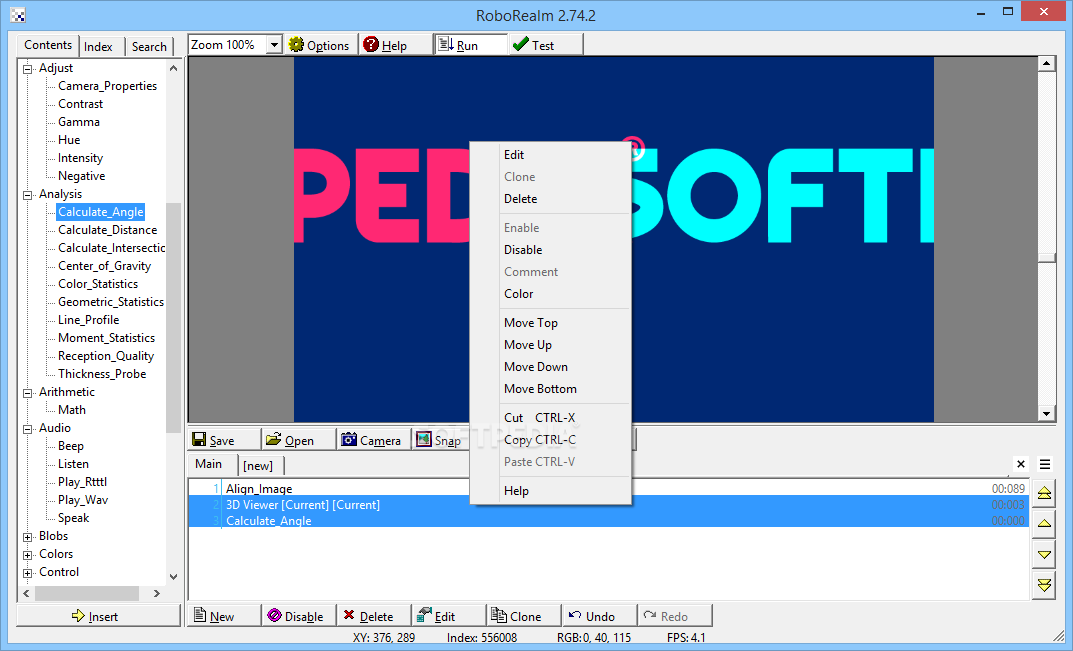1073x651 pixels.
Task: Collapse the Audio tree node
Action: [28, 429]
